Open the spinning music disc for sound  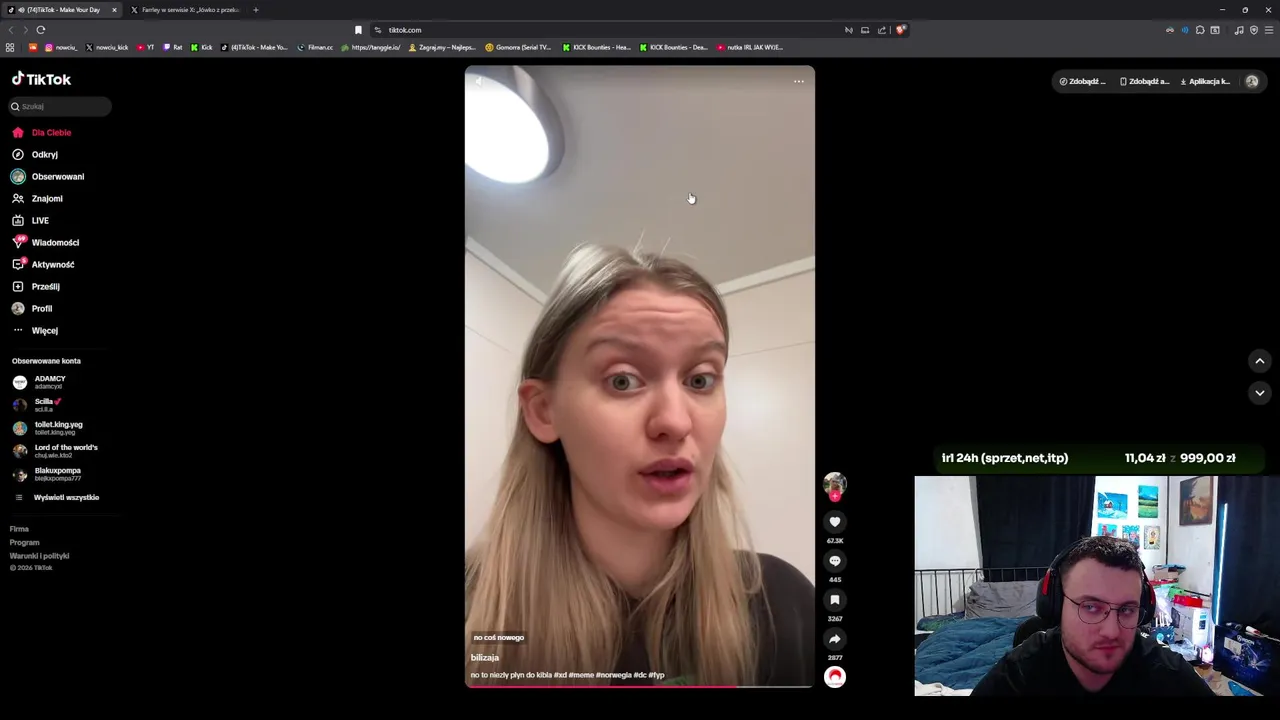tap(835, 677)
